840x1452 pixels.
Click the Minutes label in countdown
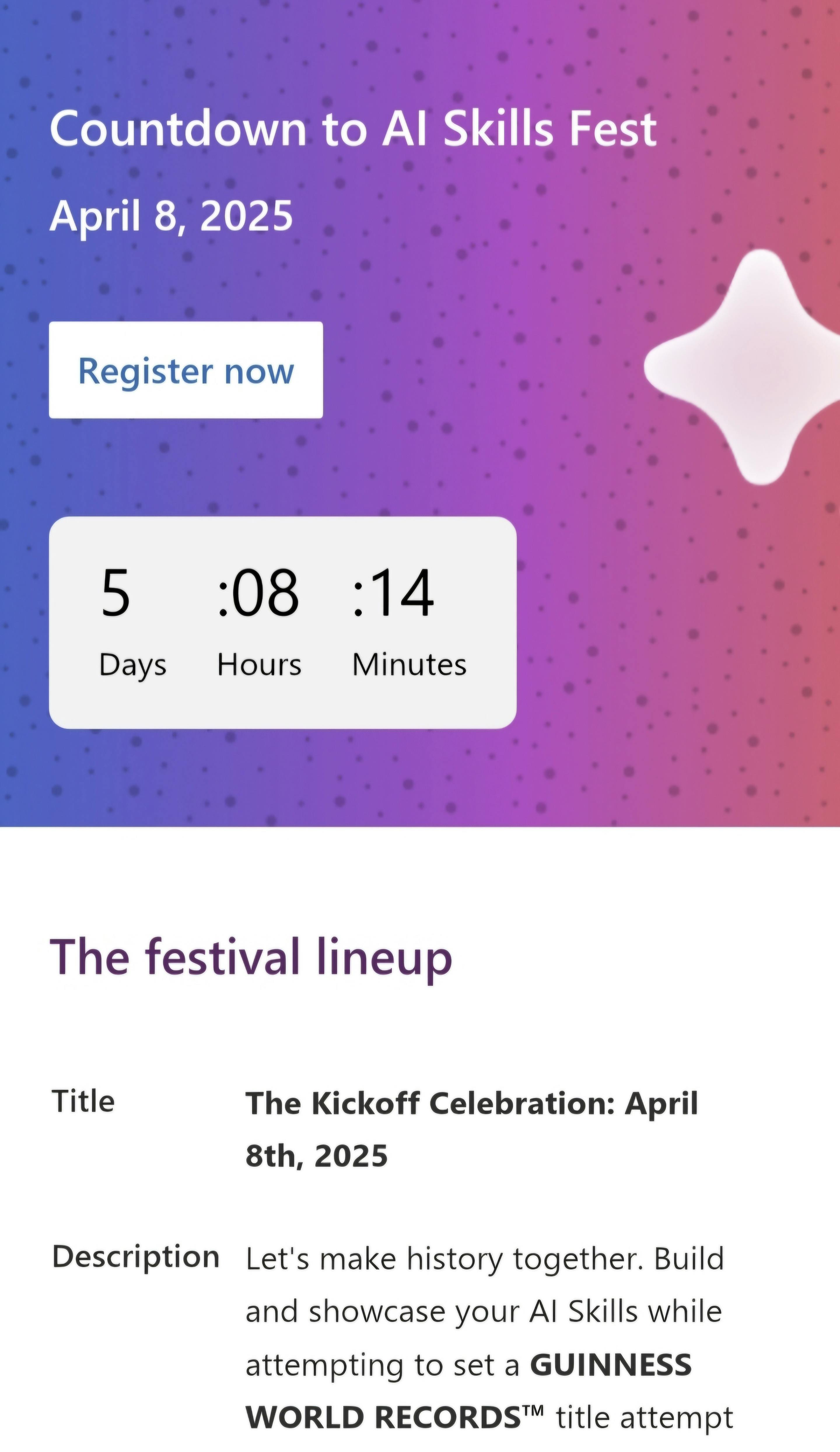click(409, 664)
